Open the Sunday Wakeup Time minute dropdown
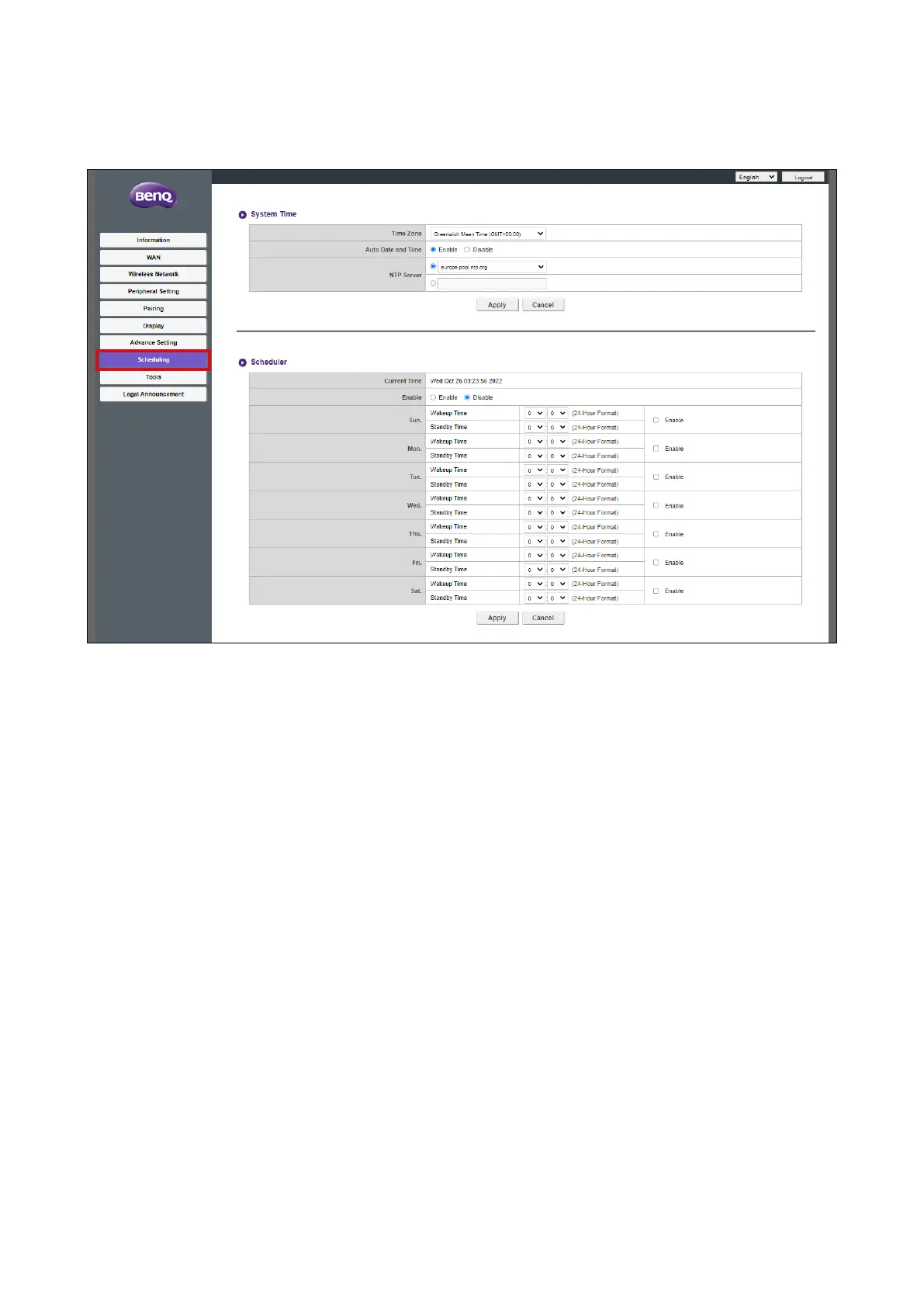The width and height of the screenshot is (924, 1307). [558, 414]
